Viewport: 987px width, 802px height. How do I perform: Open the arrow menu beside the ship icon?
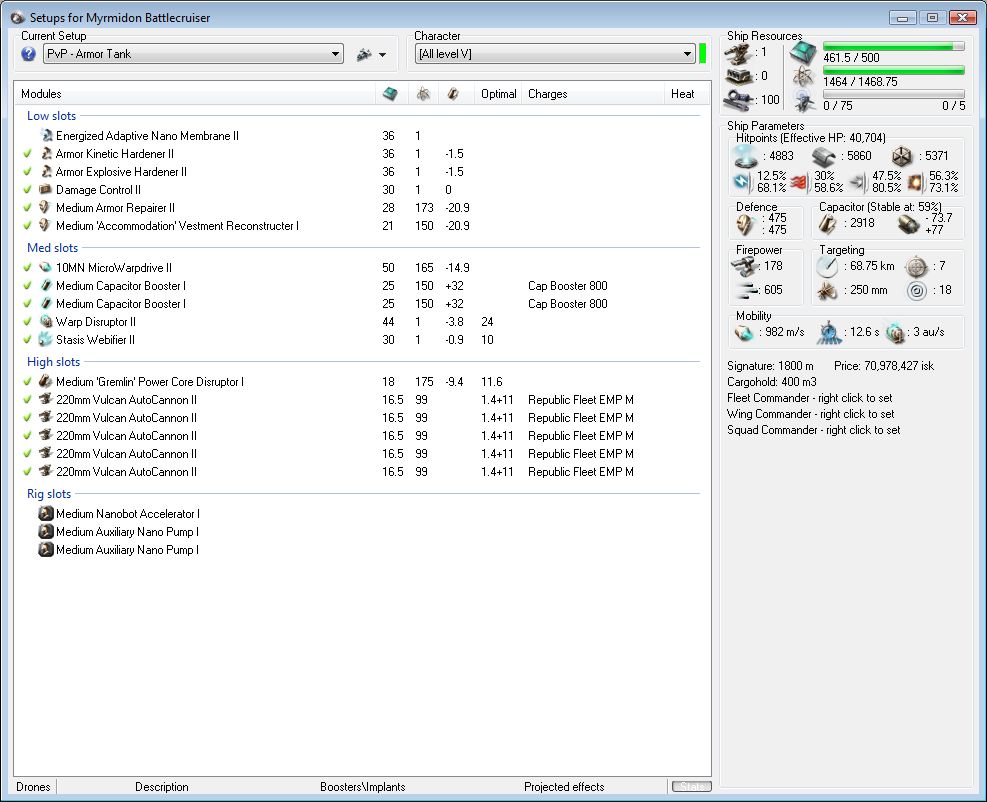(x=383, y=55)
